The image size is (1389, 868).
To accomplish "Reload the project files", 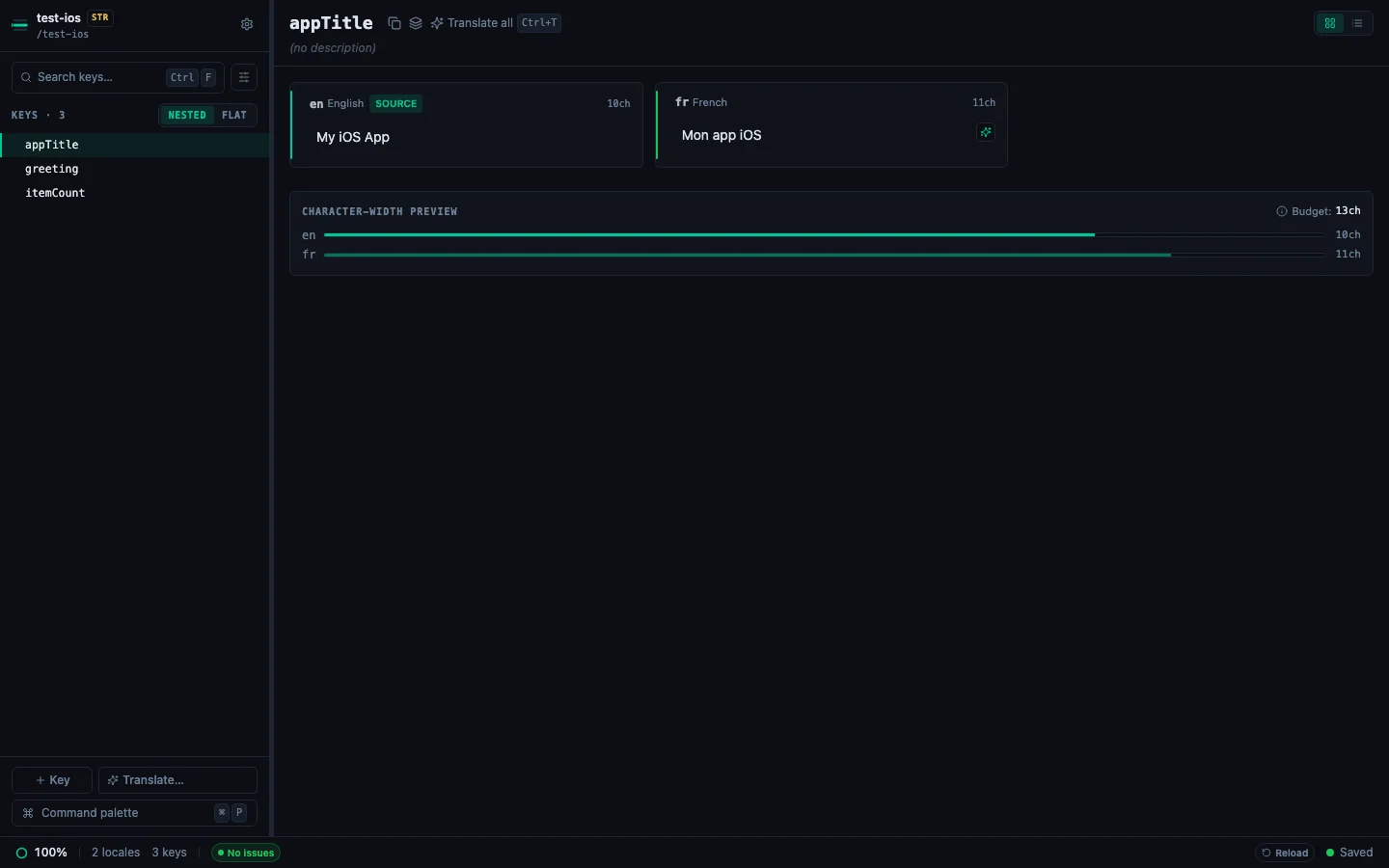I will pyautogui.click(x=1285, y=853).
